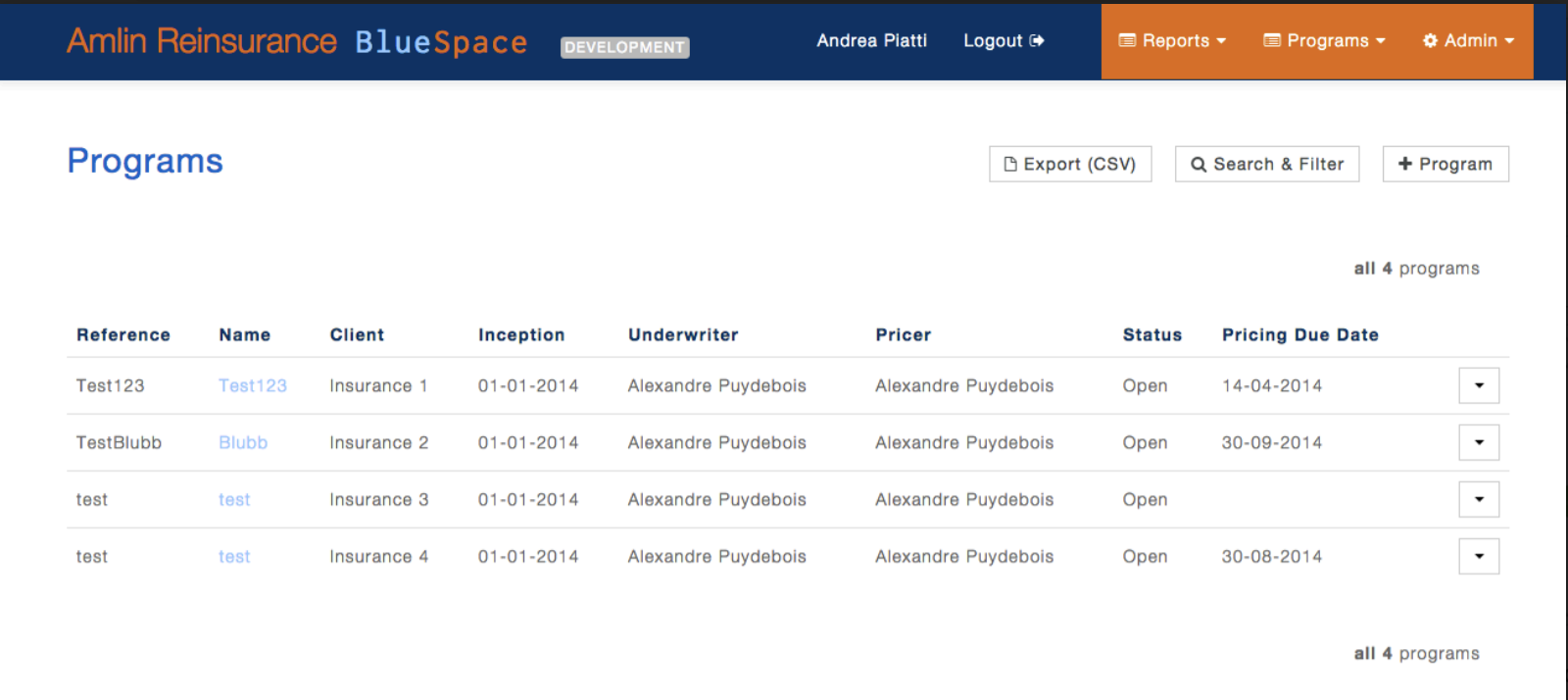Click the Logout link
The width and height of the screenshot is (1568, 700).
click(x=993, y=41)
